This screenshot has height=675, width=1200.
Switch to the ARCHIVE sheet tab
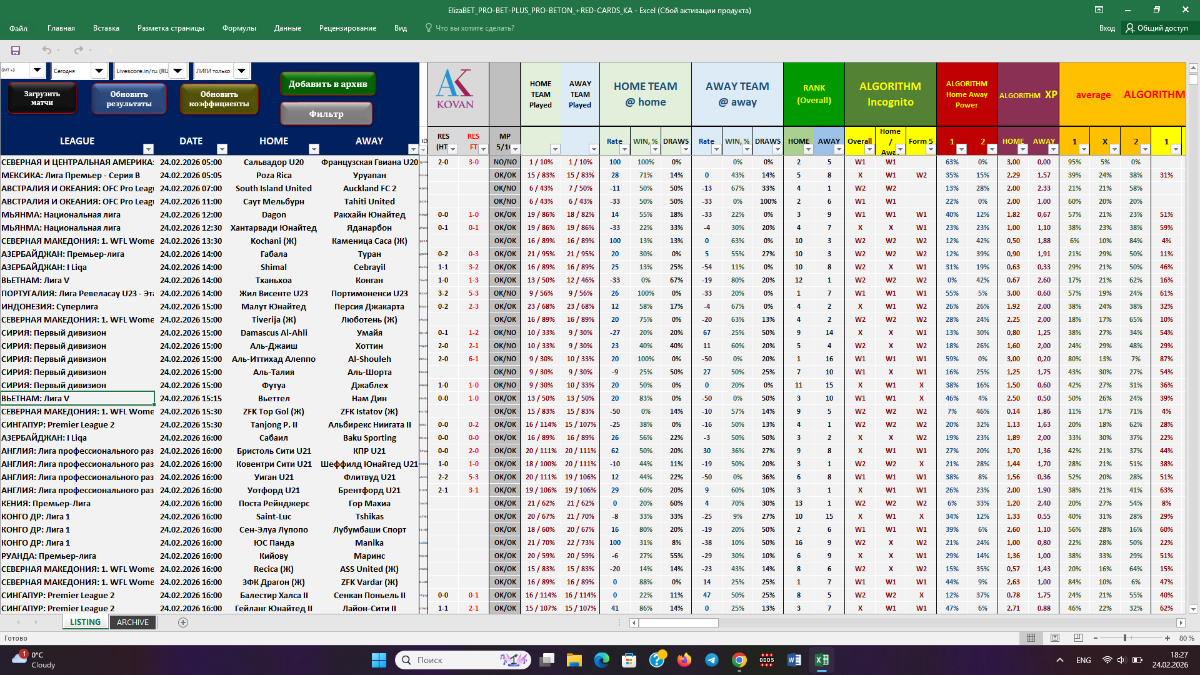[132, 622]
